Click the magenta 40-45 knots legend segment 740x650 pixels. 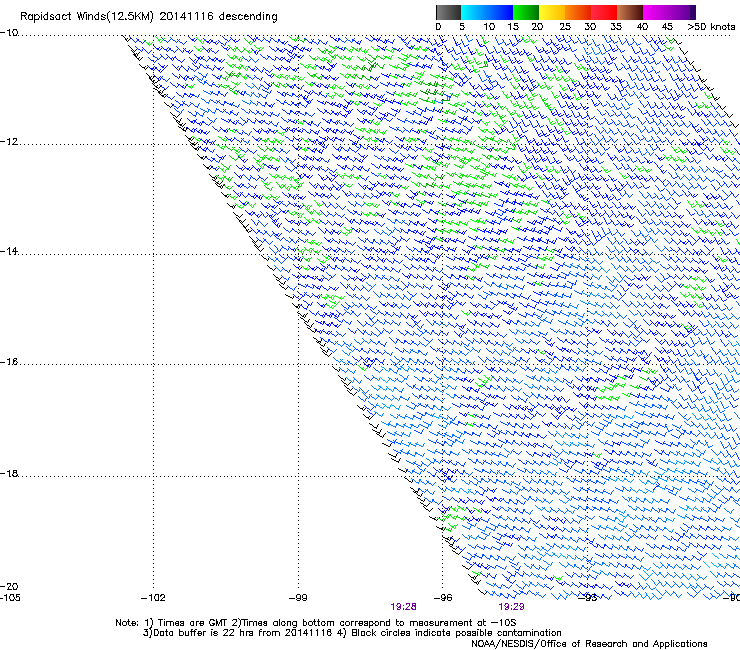coord(656,12)
